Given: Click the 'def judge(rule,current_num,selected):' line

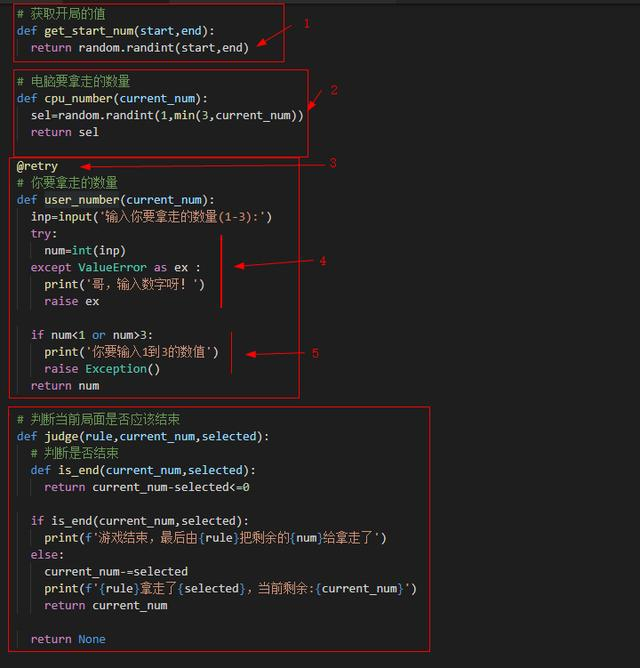Looking at the screenshot, I should coord(143,436).
